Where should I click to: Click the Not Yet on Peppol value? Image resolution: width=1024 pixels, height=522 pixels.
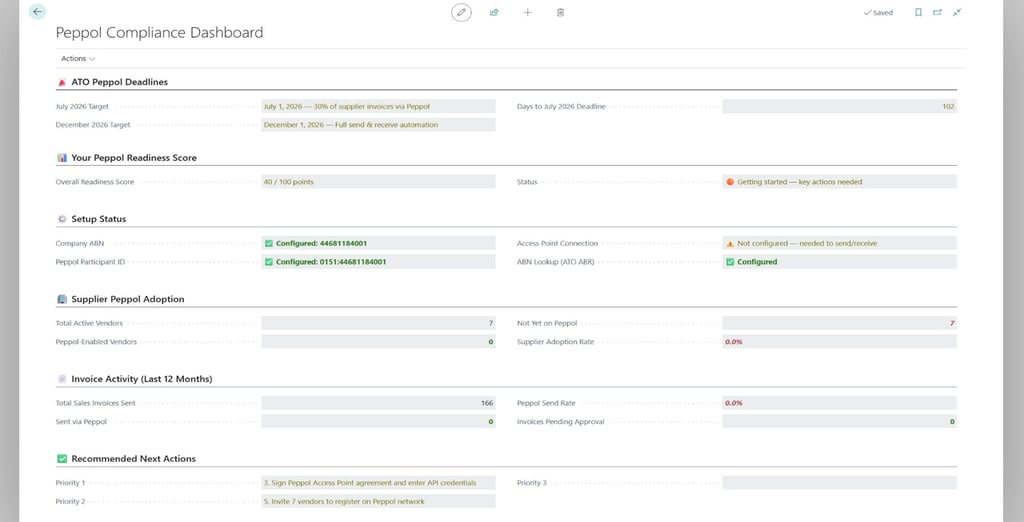[x=839, y=323]
